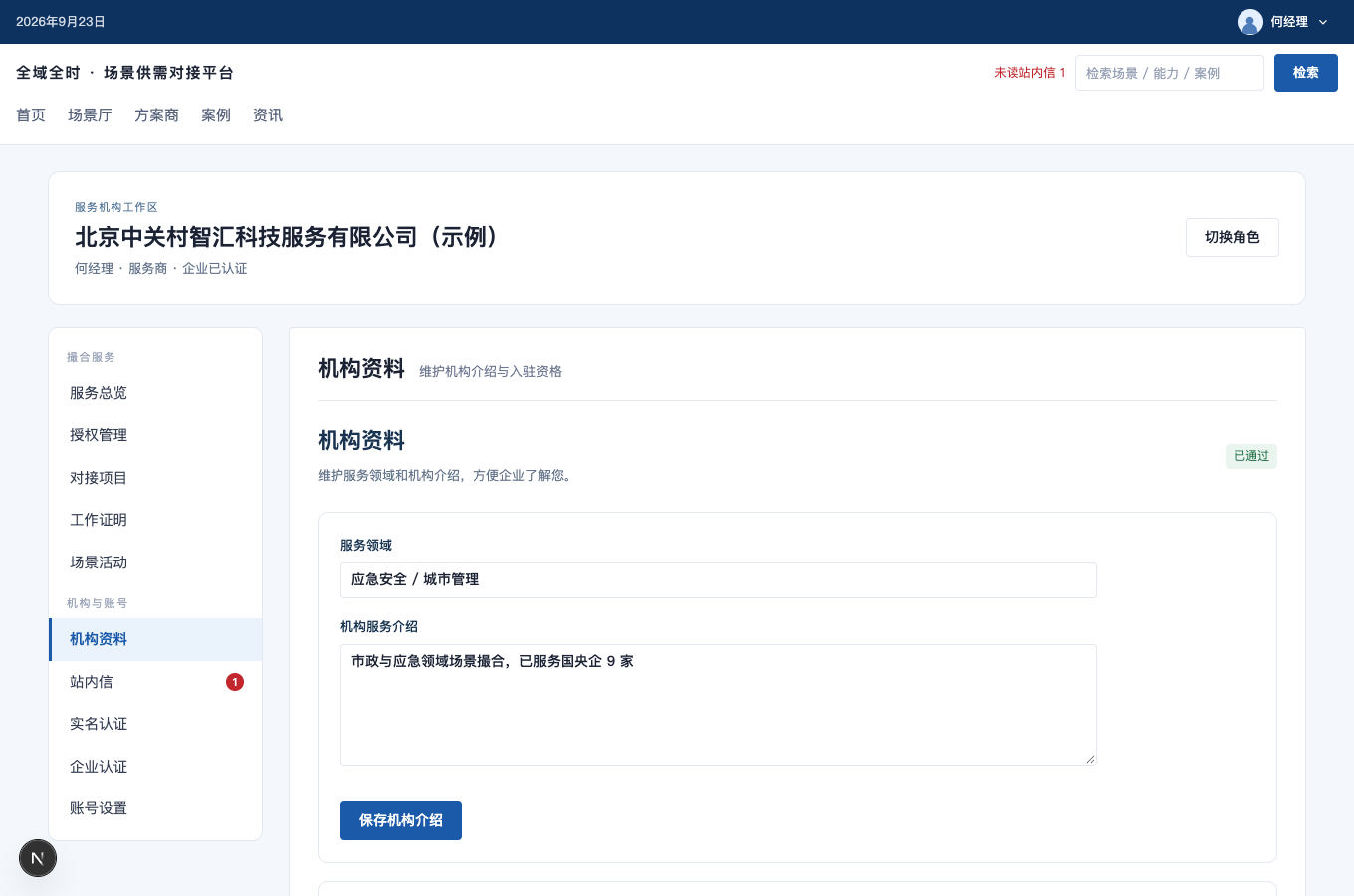1354x896 pixels.
Task: Open the 案例 navigation tab
Action: coord(216,115)
